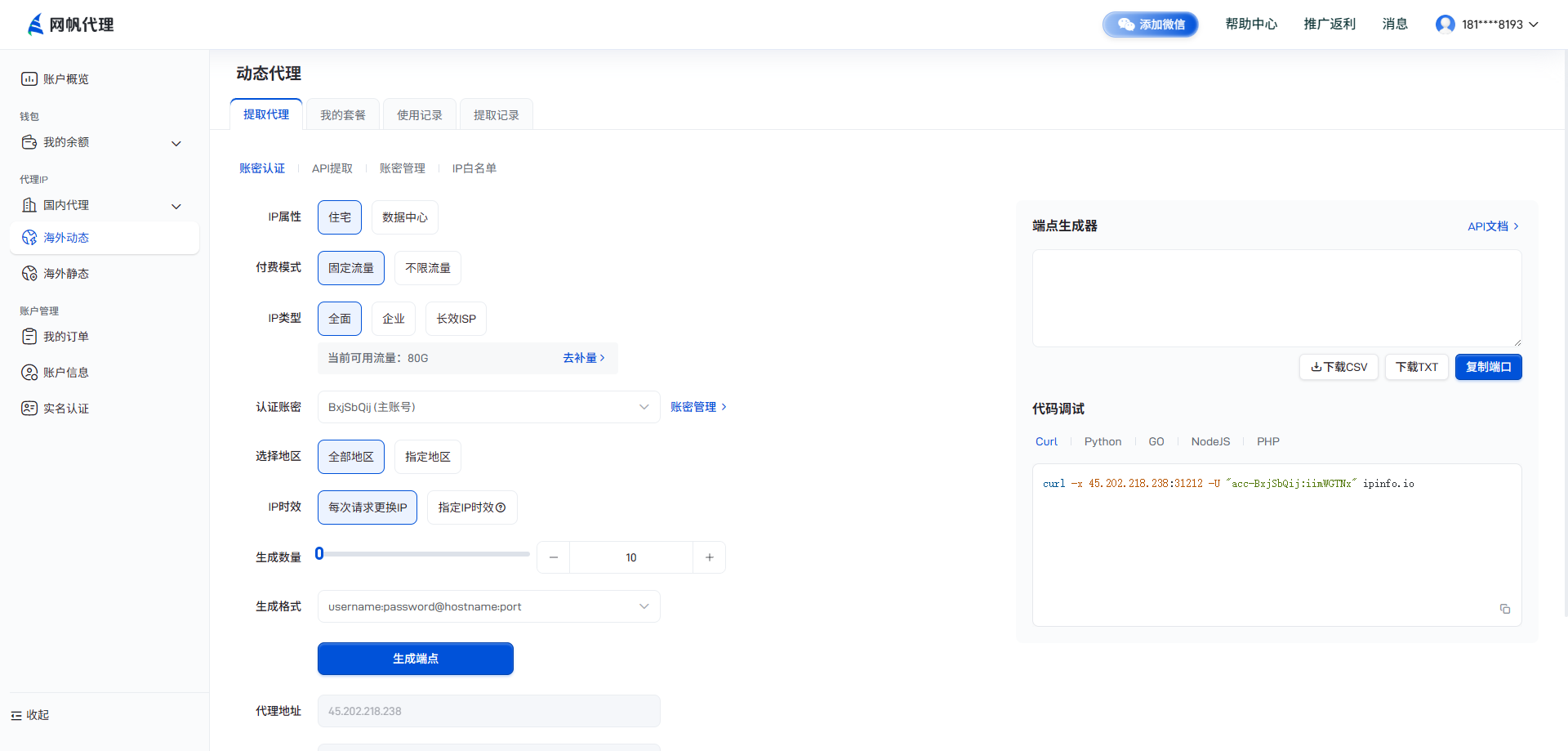Select 每次请求更换IP option
This screenshot has width=1568, height=751.
(x=367, y=507)
